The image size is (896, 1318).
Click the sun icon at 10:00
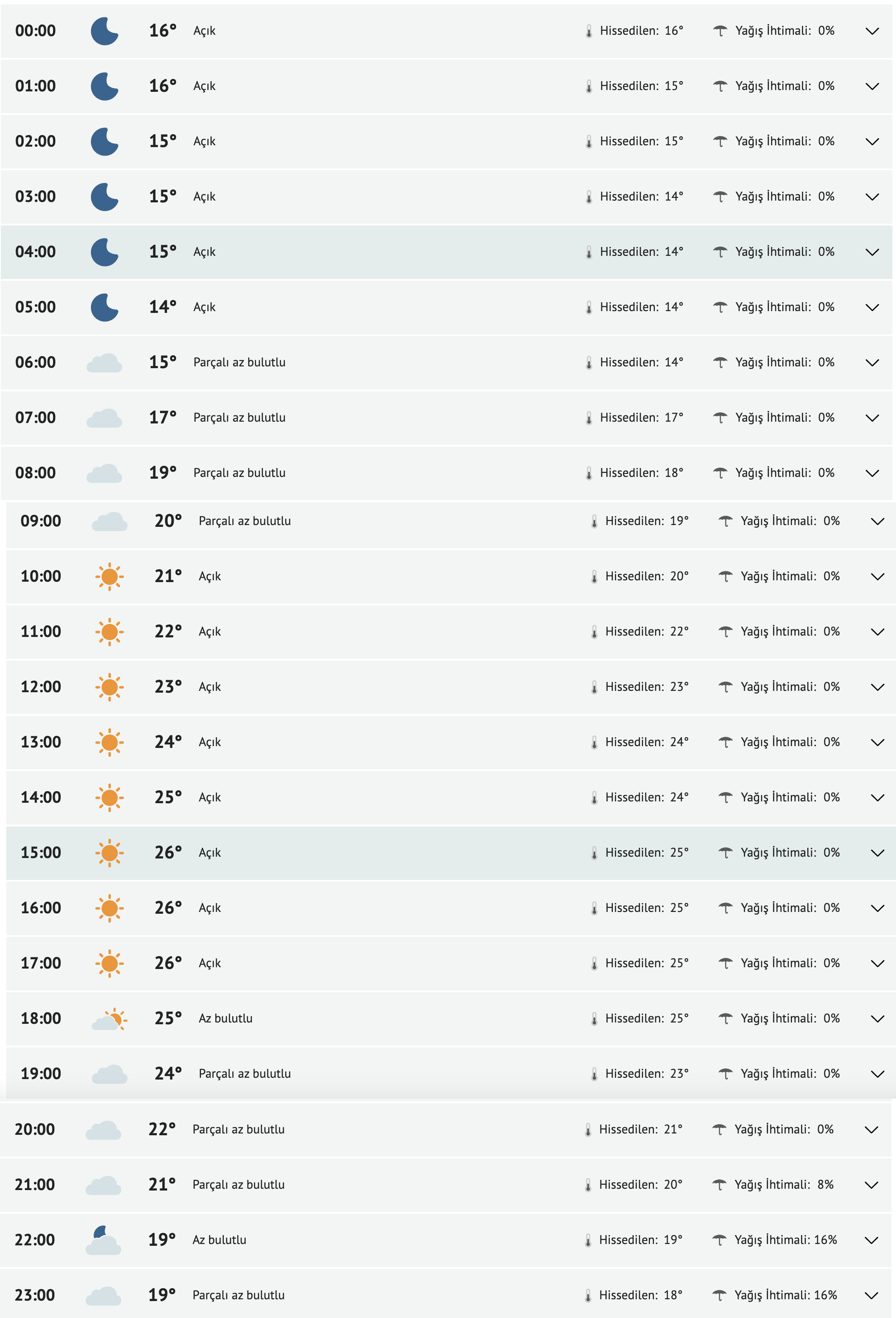[x=110, y=577]
